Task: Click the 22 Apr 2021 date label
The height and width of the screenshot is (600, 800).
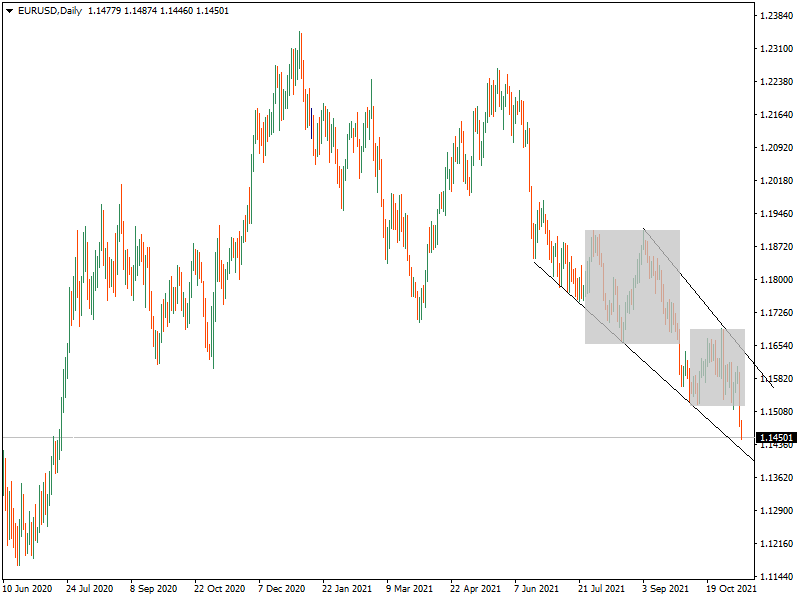Action: pos(476,589)
